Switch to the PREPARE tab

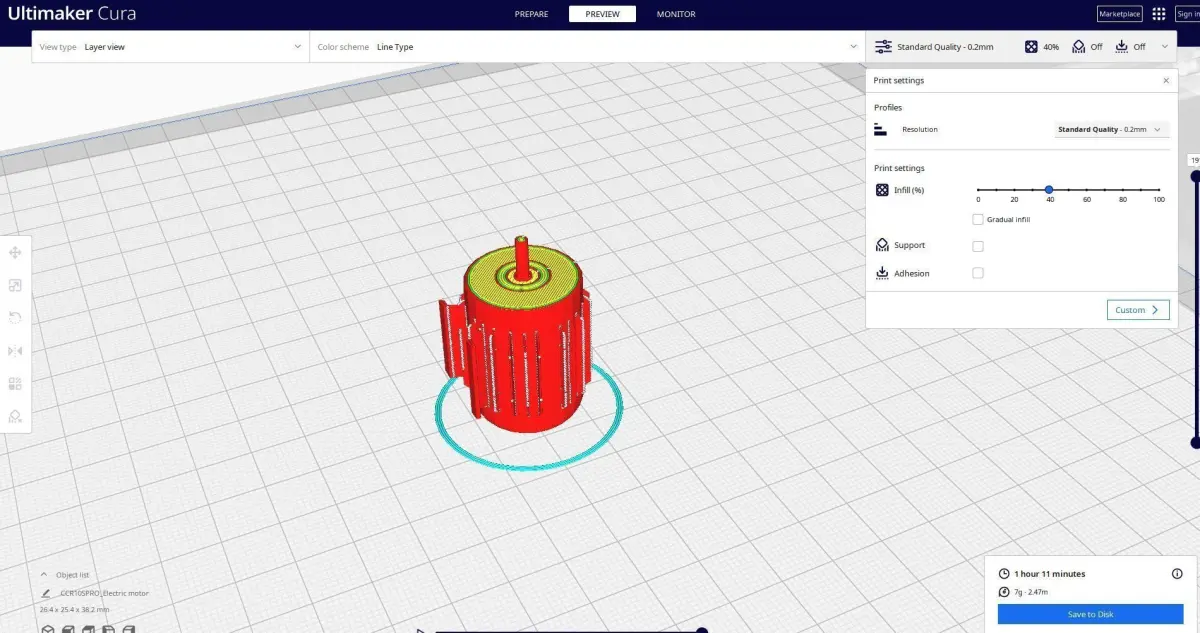tap(531, 14)
